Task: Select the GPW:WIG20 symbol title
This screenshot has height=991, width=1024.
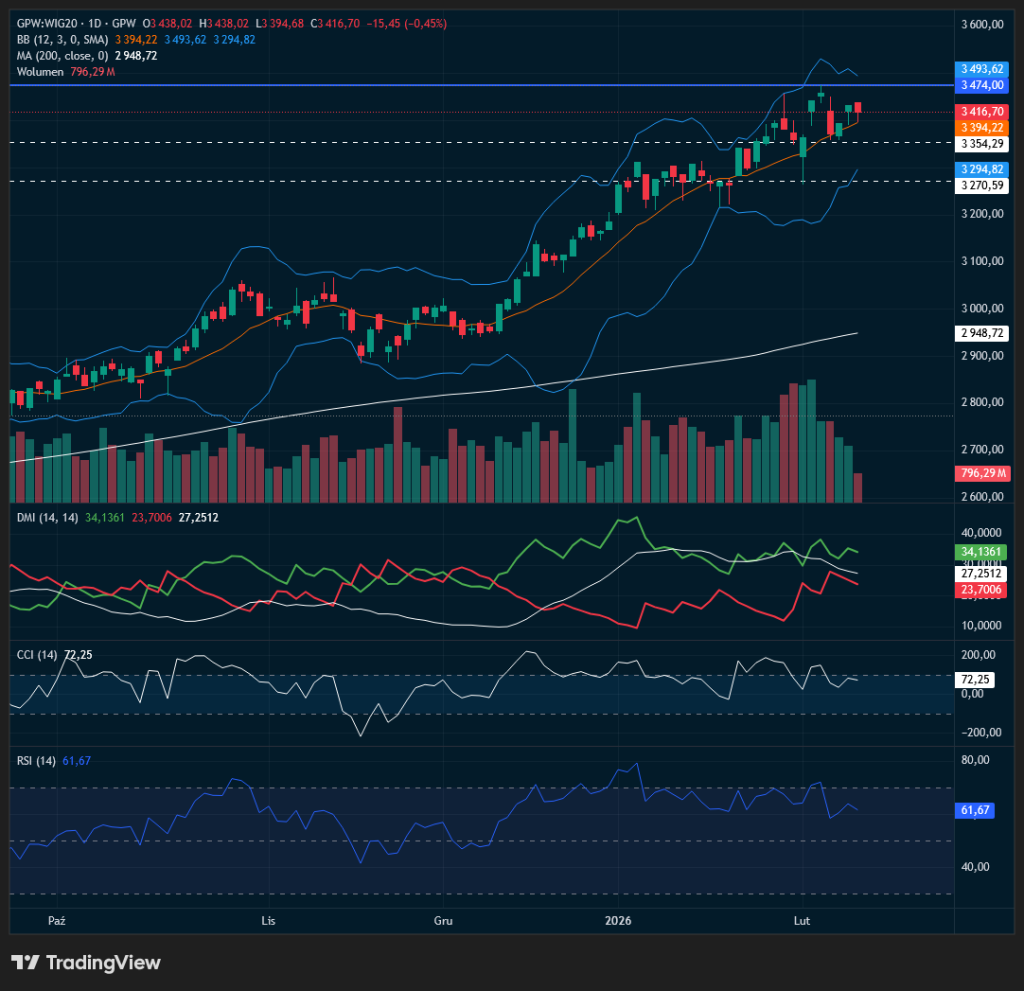Action: click(x=50, y=23)
